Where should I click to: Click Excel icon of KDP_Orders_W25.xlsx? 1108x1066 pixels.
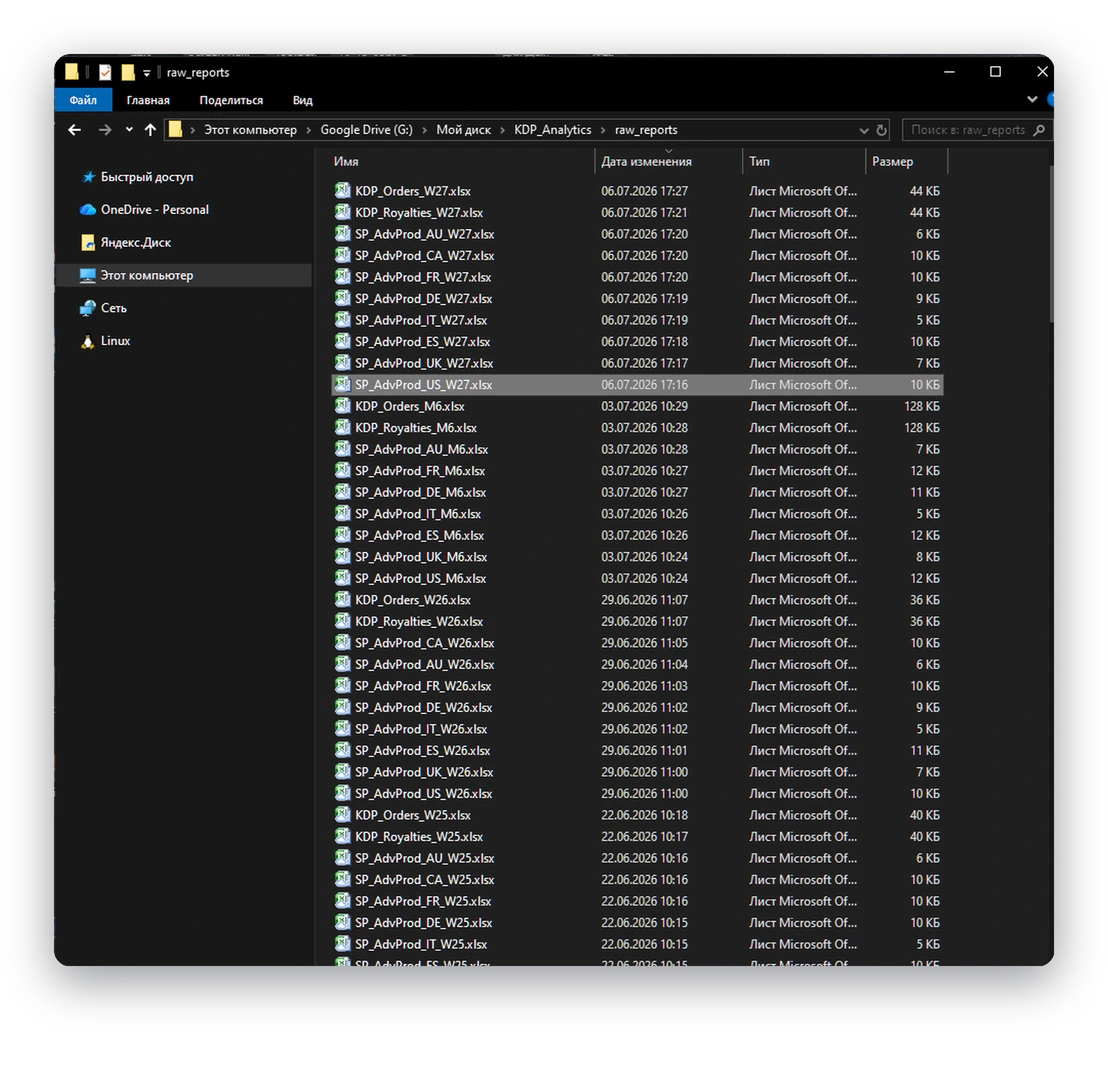click(343, 815)
